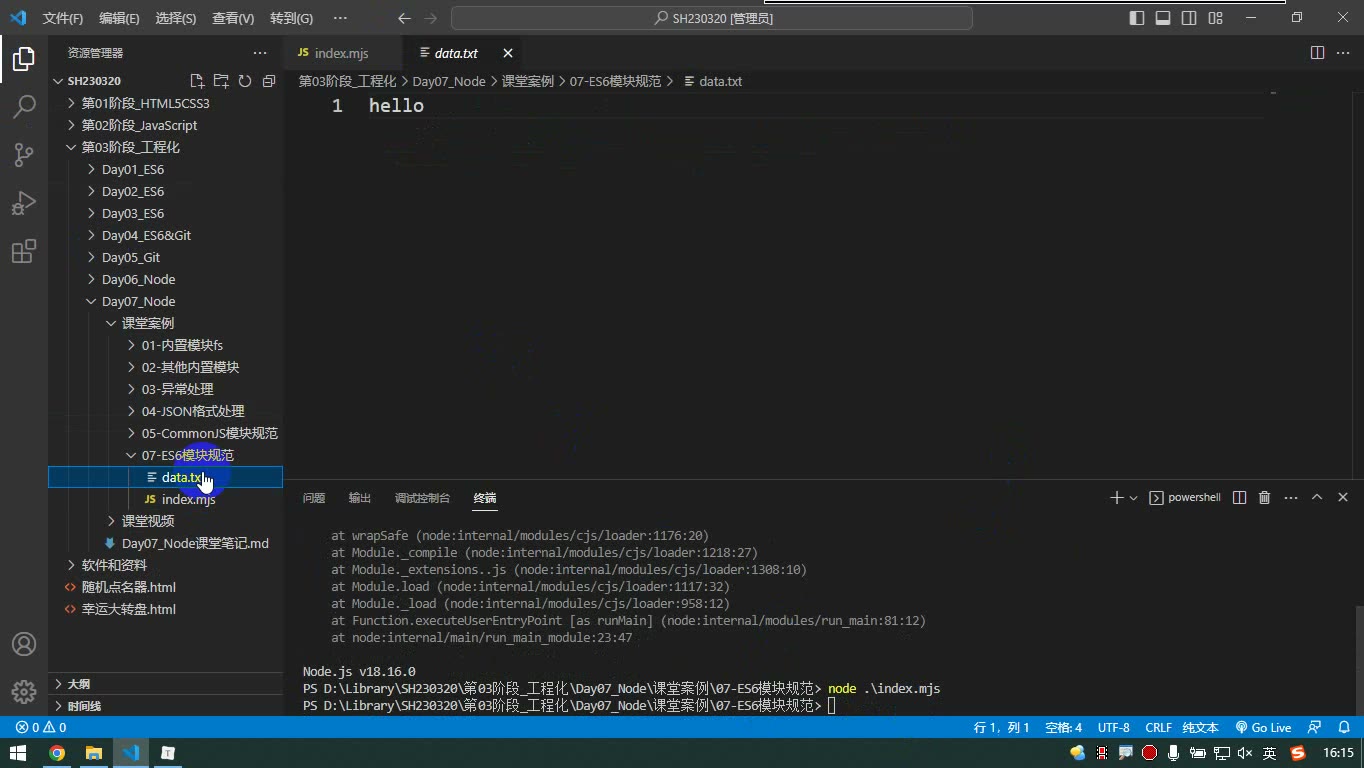Open Run and Debug view
The height and width of the screenshot is (768, 1364).
coord(24,202)
